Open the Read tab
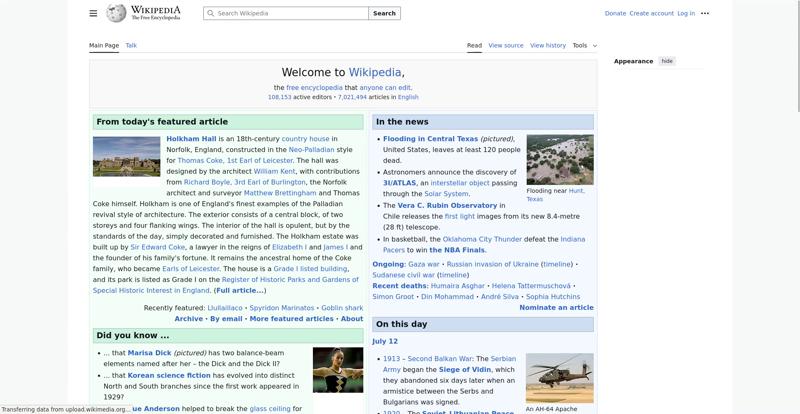The width and height of the screenshot is (800, 414). tap(474, 45)
